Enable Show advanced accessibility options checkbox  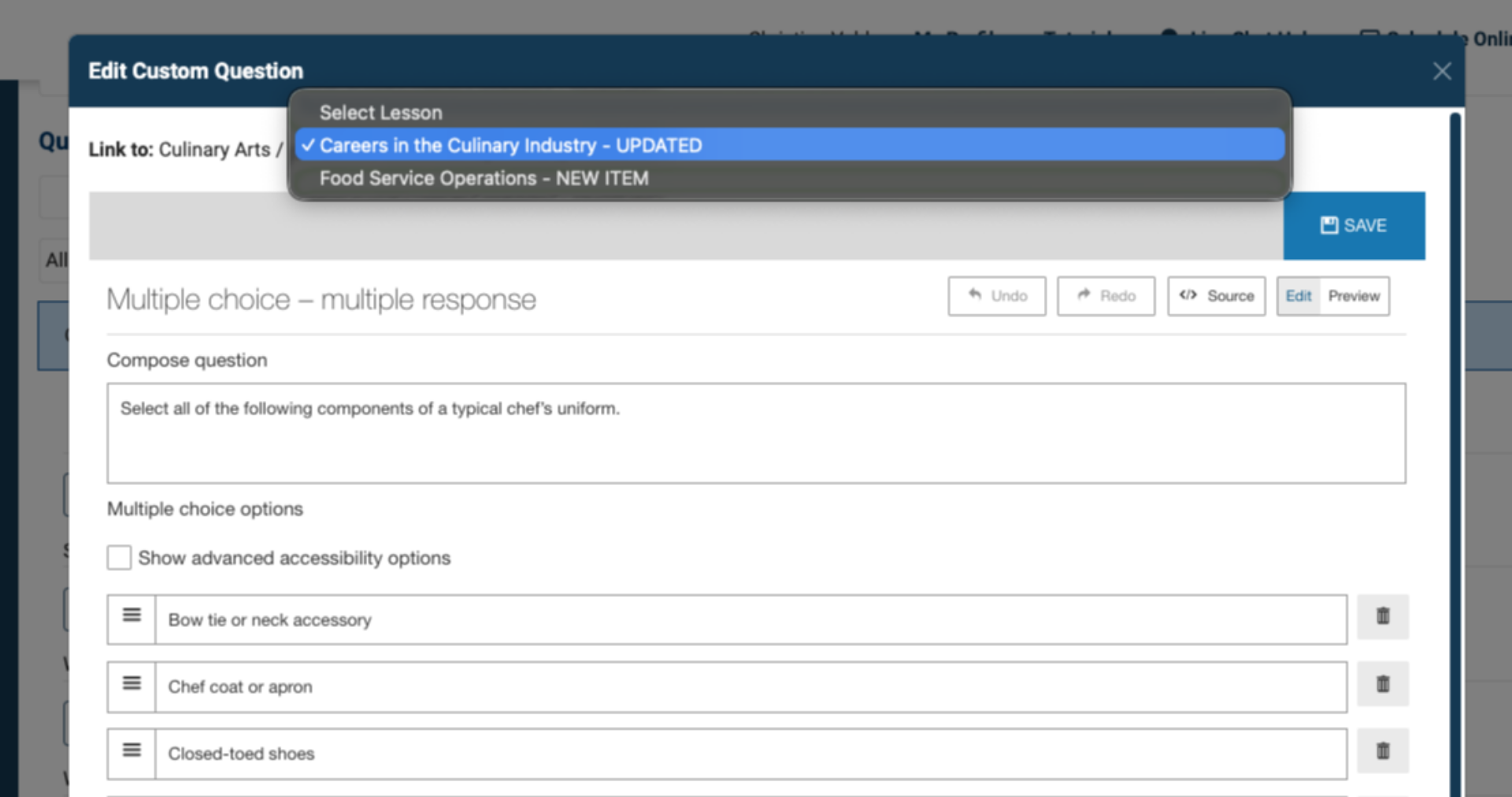point(119,558)
